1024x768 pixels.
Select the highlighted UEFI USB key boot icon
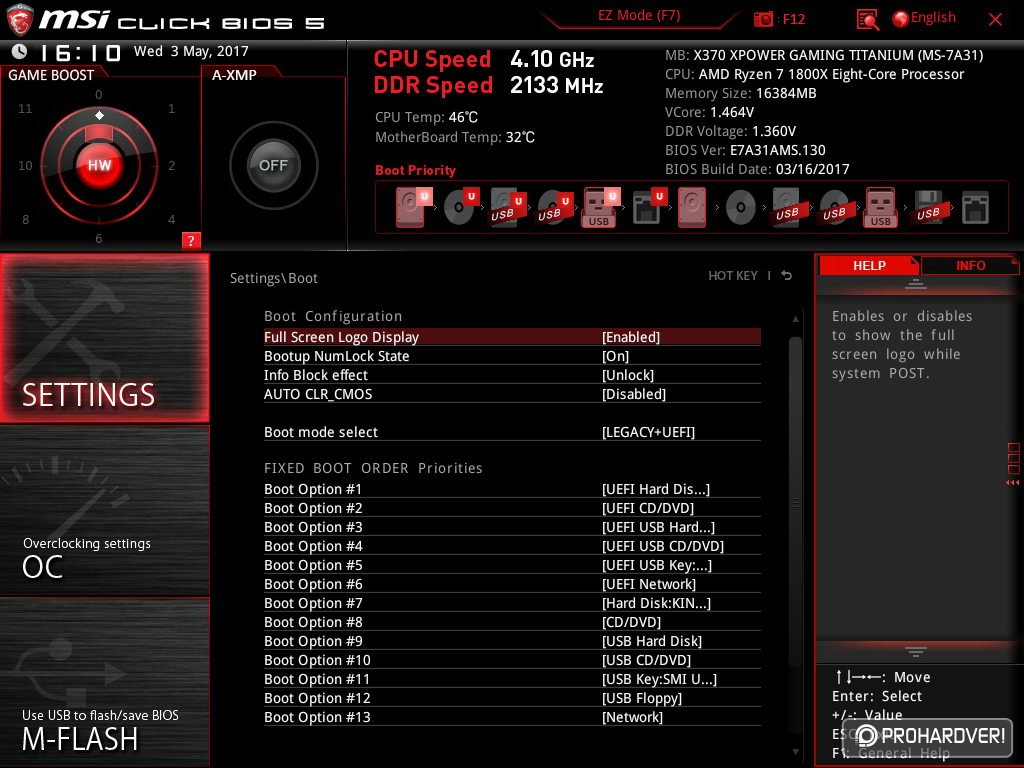coord(600,208)
